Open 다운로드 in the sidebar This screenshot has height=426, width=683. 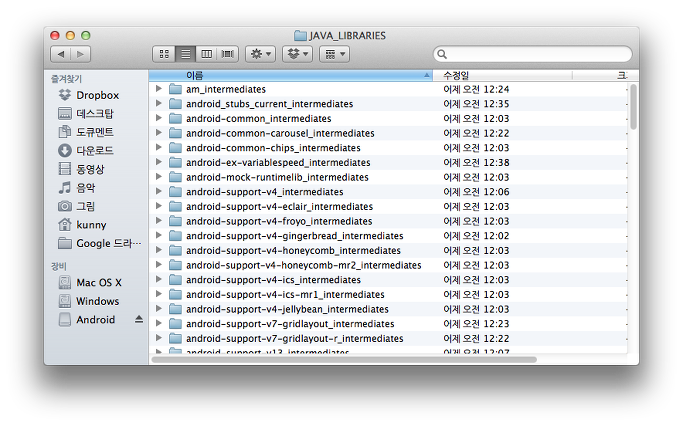tap(85, 151)
